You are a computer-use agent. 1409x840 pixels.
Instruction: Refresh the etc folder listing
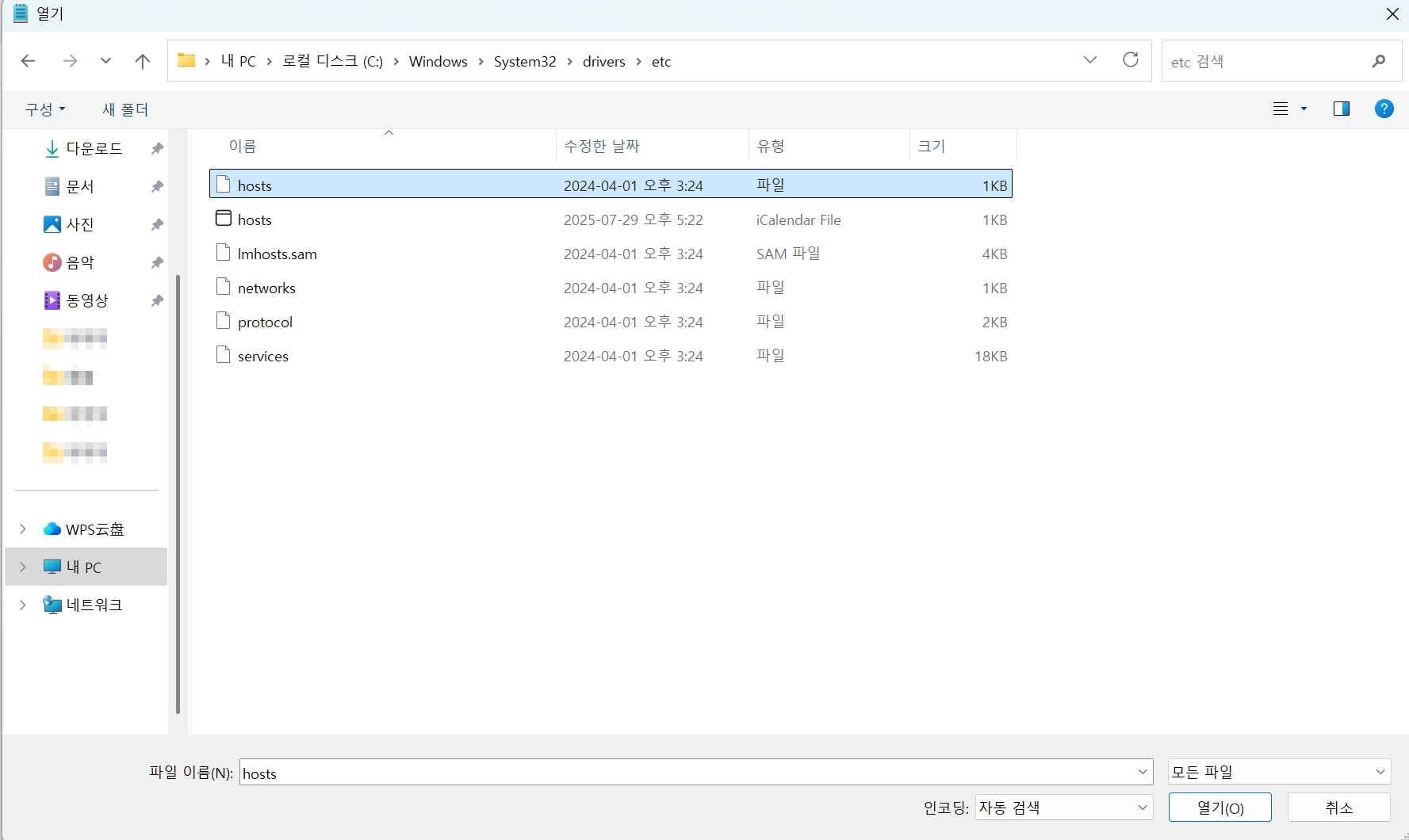pyautogui.click(x=1131, y=59)
